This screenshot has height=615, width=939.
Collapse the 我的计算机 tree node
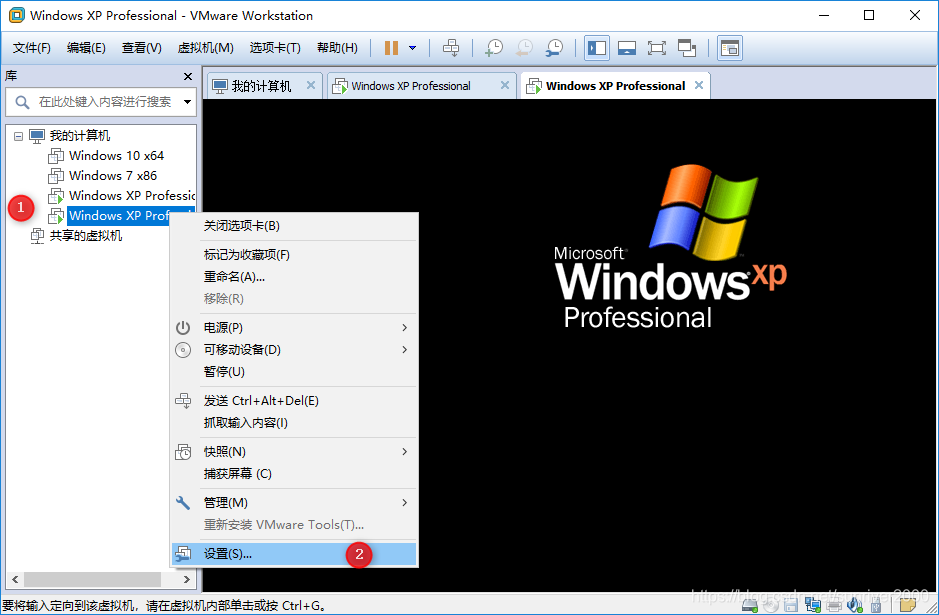[x=19, y=136]
